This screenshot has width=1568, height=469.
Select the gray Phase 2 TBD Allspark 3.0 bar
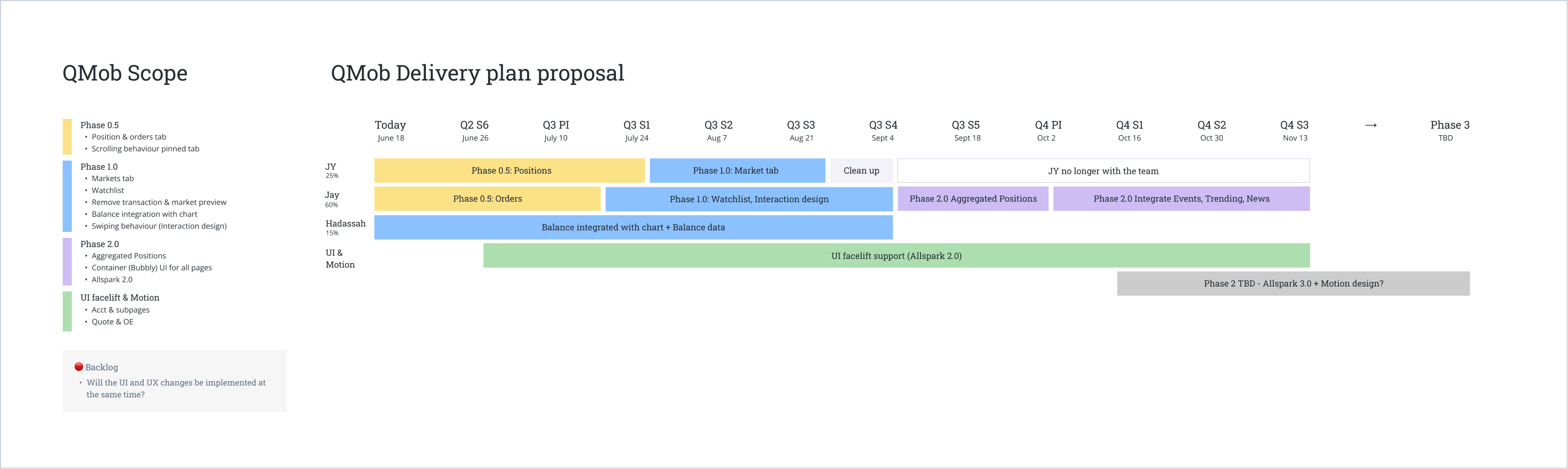click(x=1293, y=283)
